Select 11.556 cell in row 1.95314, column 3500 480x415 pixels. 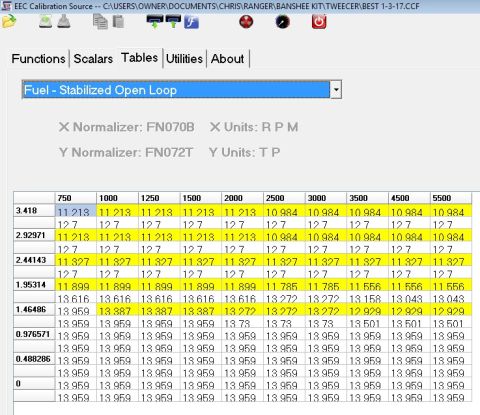[x=367, y=286]
